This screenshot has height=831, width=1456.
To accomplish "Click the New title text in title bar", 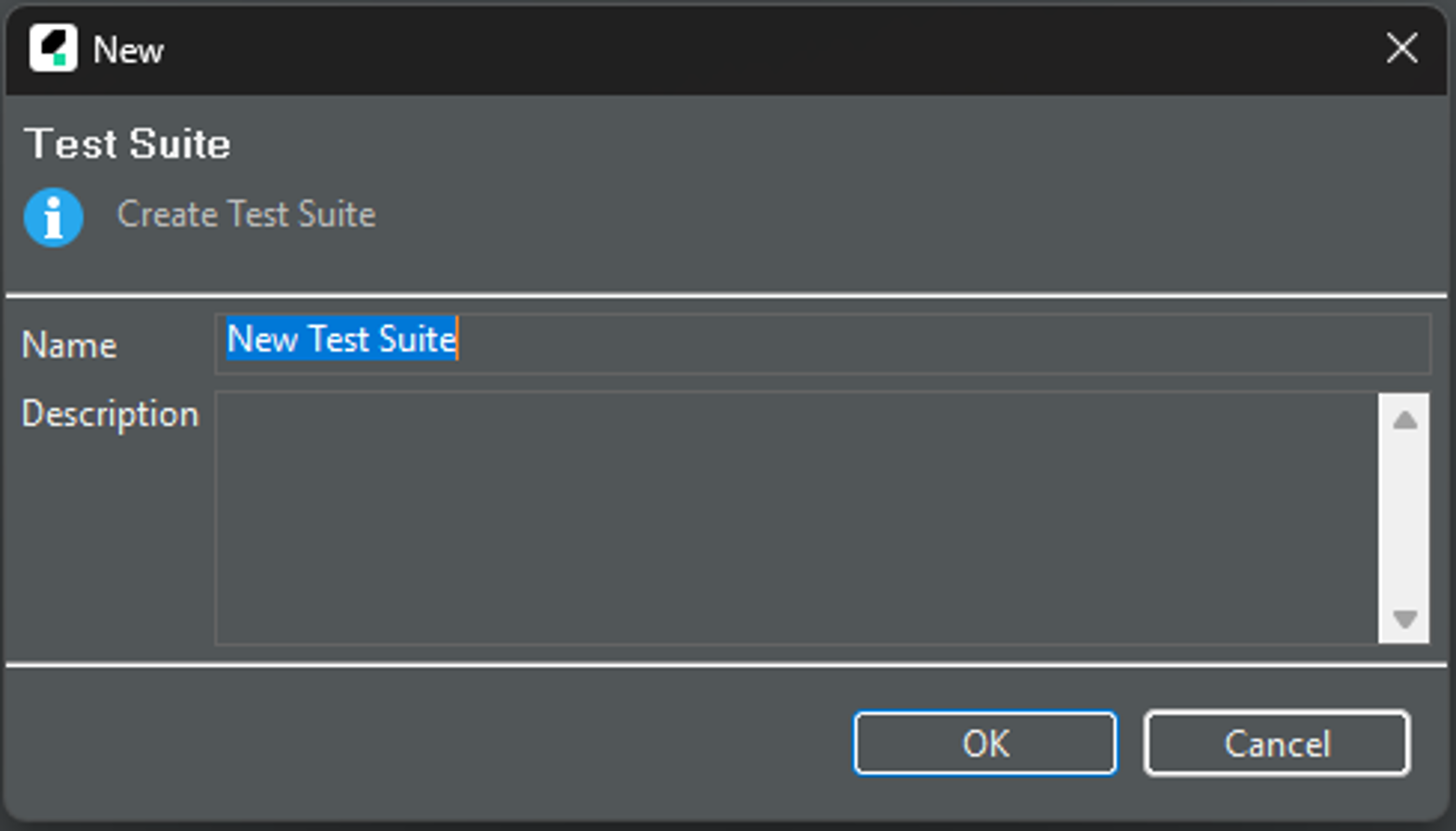I will click(x=128, y=50).
